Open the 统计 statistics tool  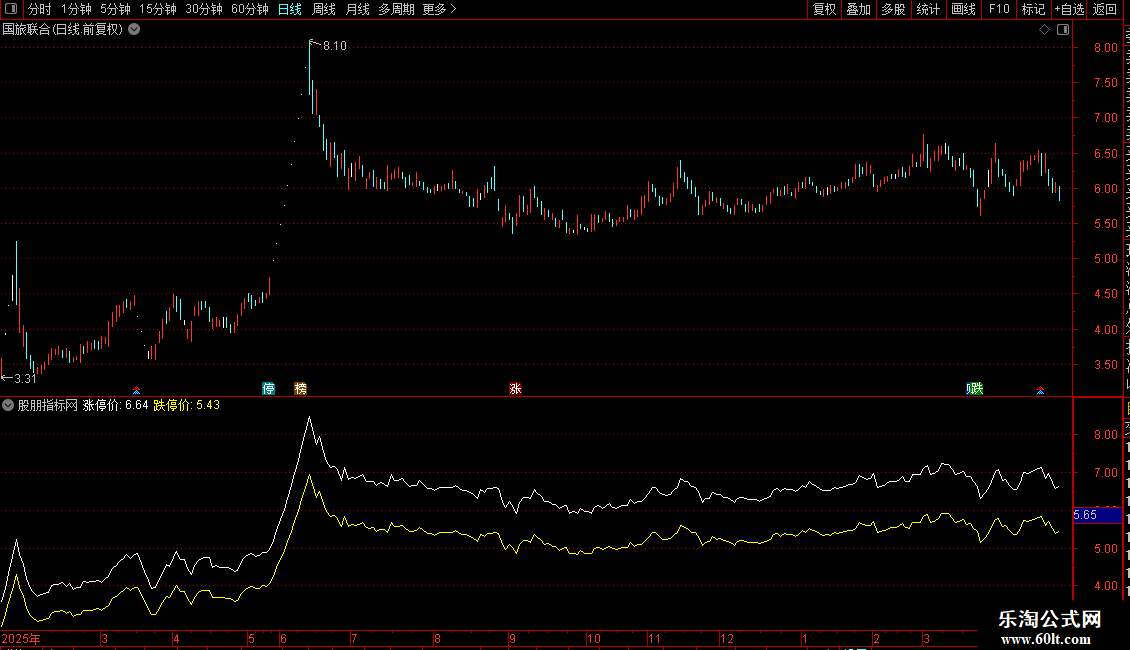tap(928, 9)
